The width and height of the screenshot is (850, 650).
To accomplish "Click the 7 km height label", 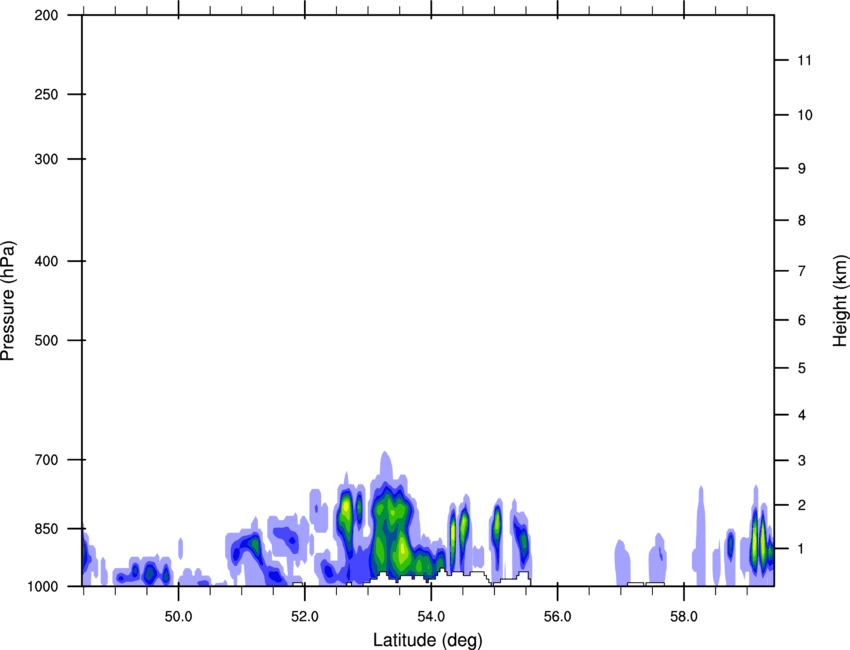I will [x=802, y=271].
